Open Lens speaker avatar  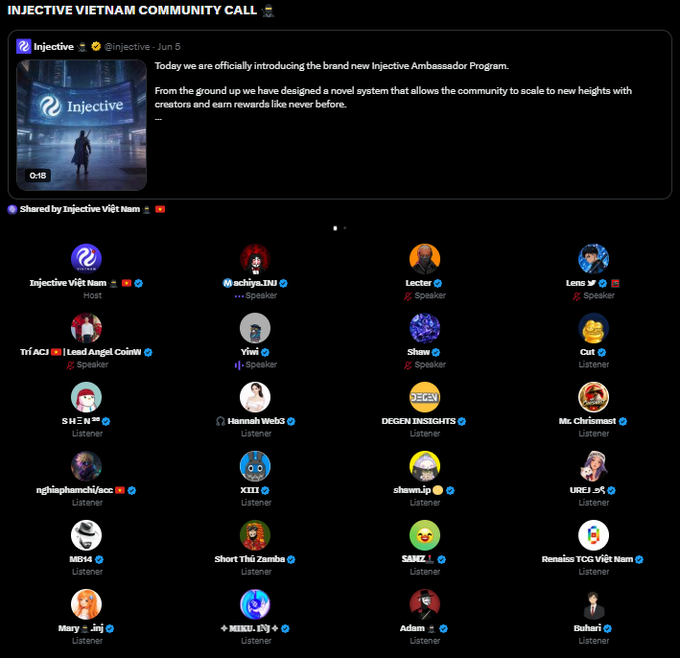[x=593, y=259]
